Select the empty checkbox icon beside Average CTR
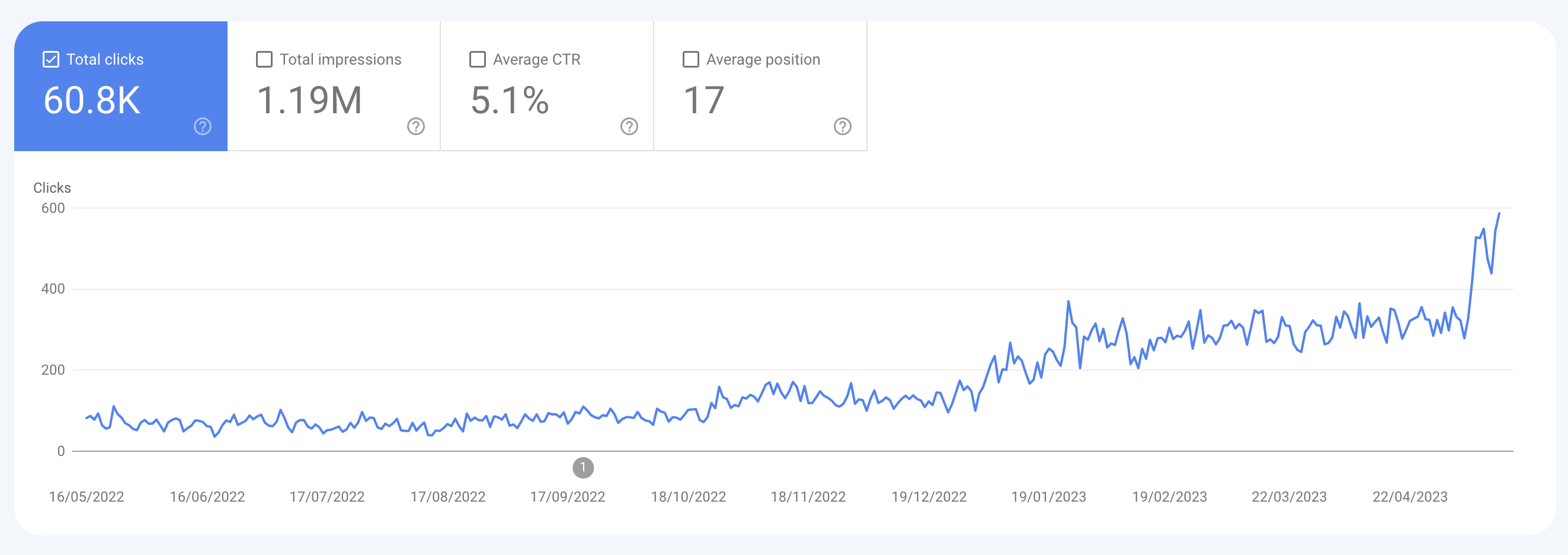1568x555 pixels. tap(477, 59)
